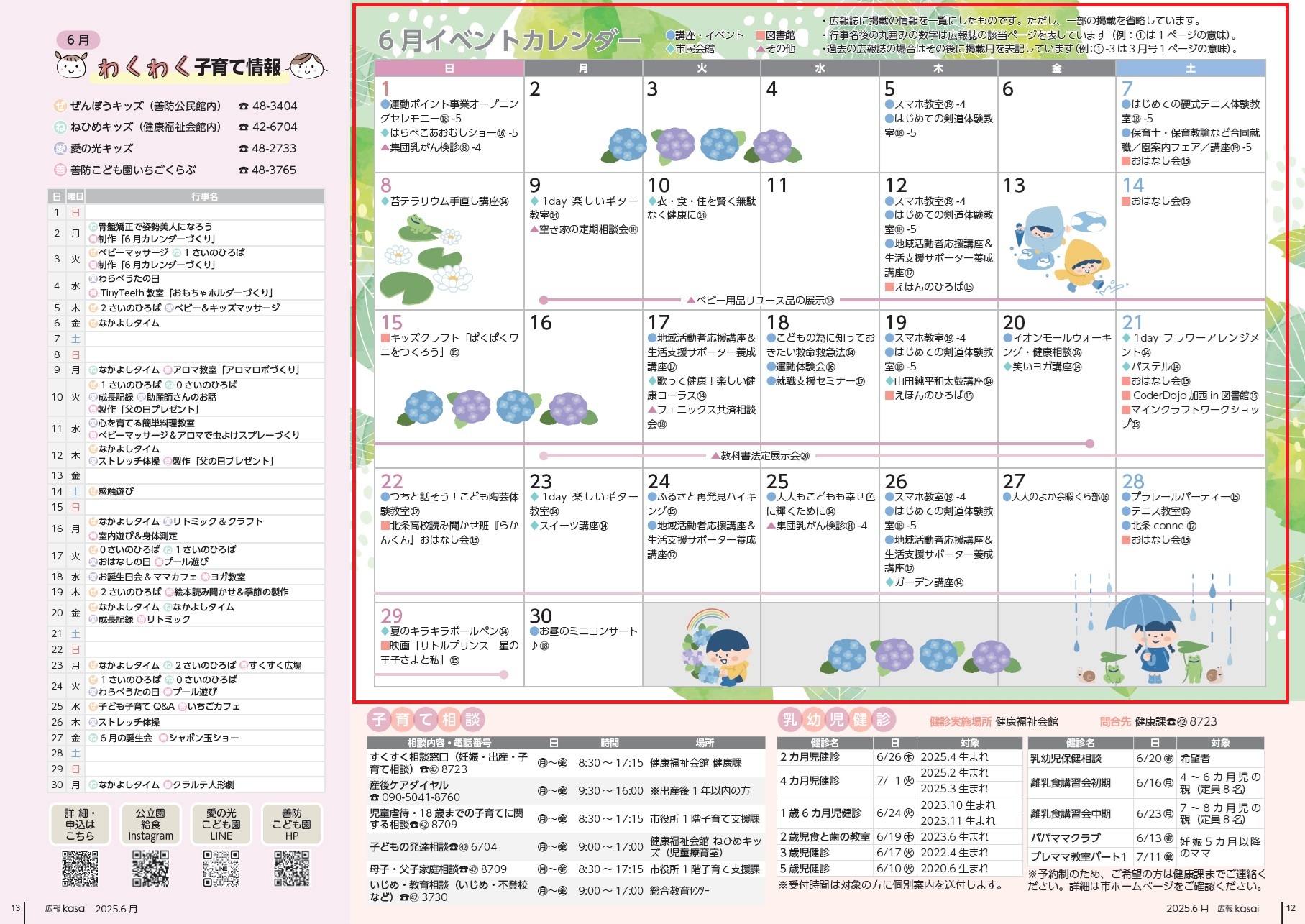Click the ねひめキッズ round icon
Viewport: 1305px width, 924px height.
pyautogui.click(x=60, y=127)
